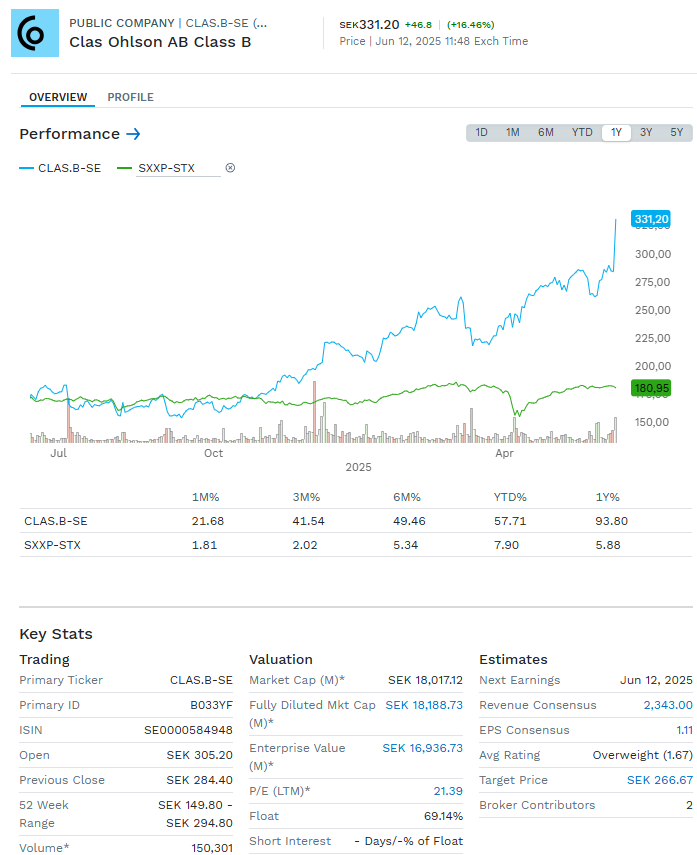Click the Broker Contributors value 2
The image size is (697, 855).
pyautogui.click(x=689, y=805)
